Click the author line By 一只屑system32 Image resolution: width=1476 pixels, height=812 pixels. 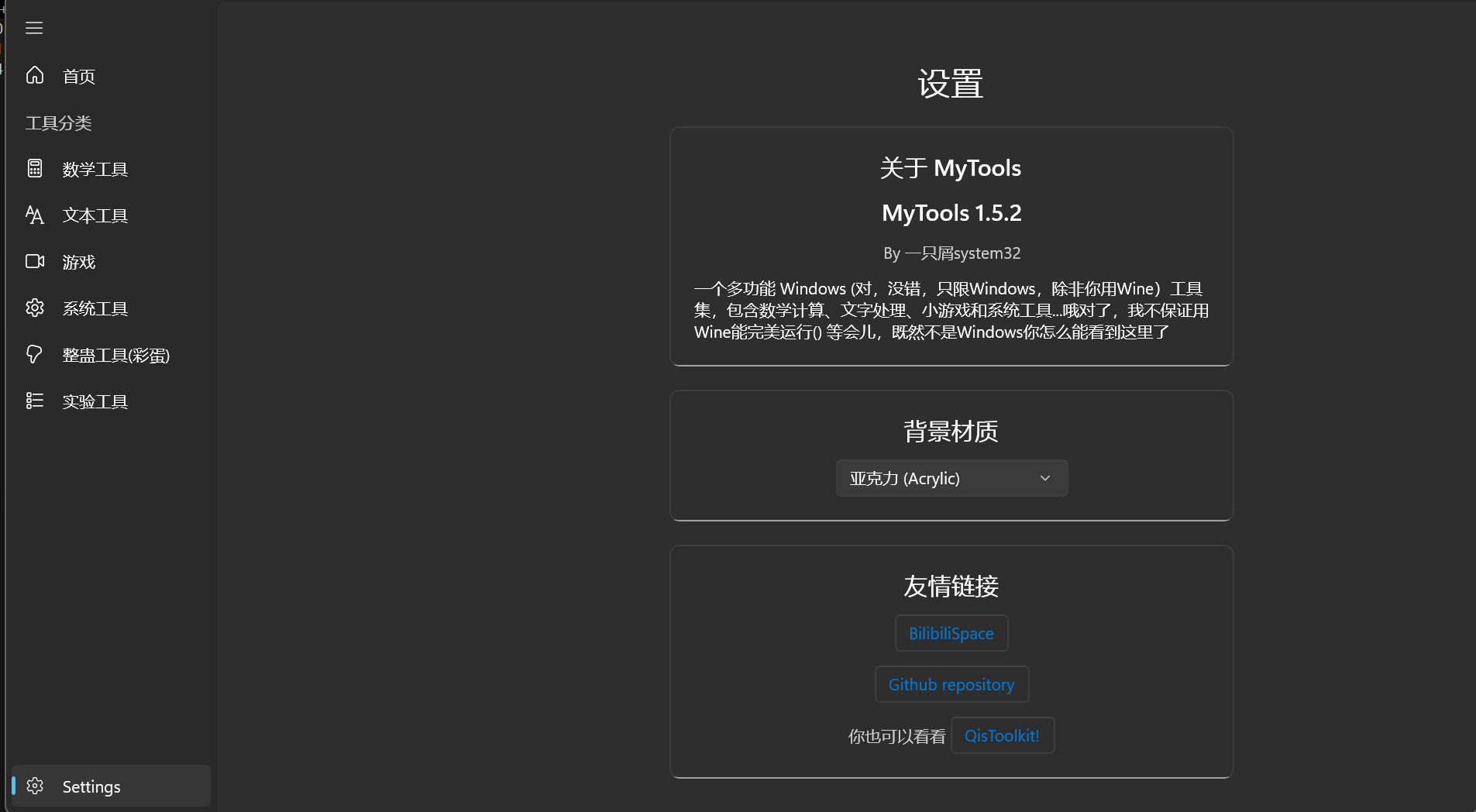pos(951,253)
